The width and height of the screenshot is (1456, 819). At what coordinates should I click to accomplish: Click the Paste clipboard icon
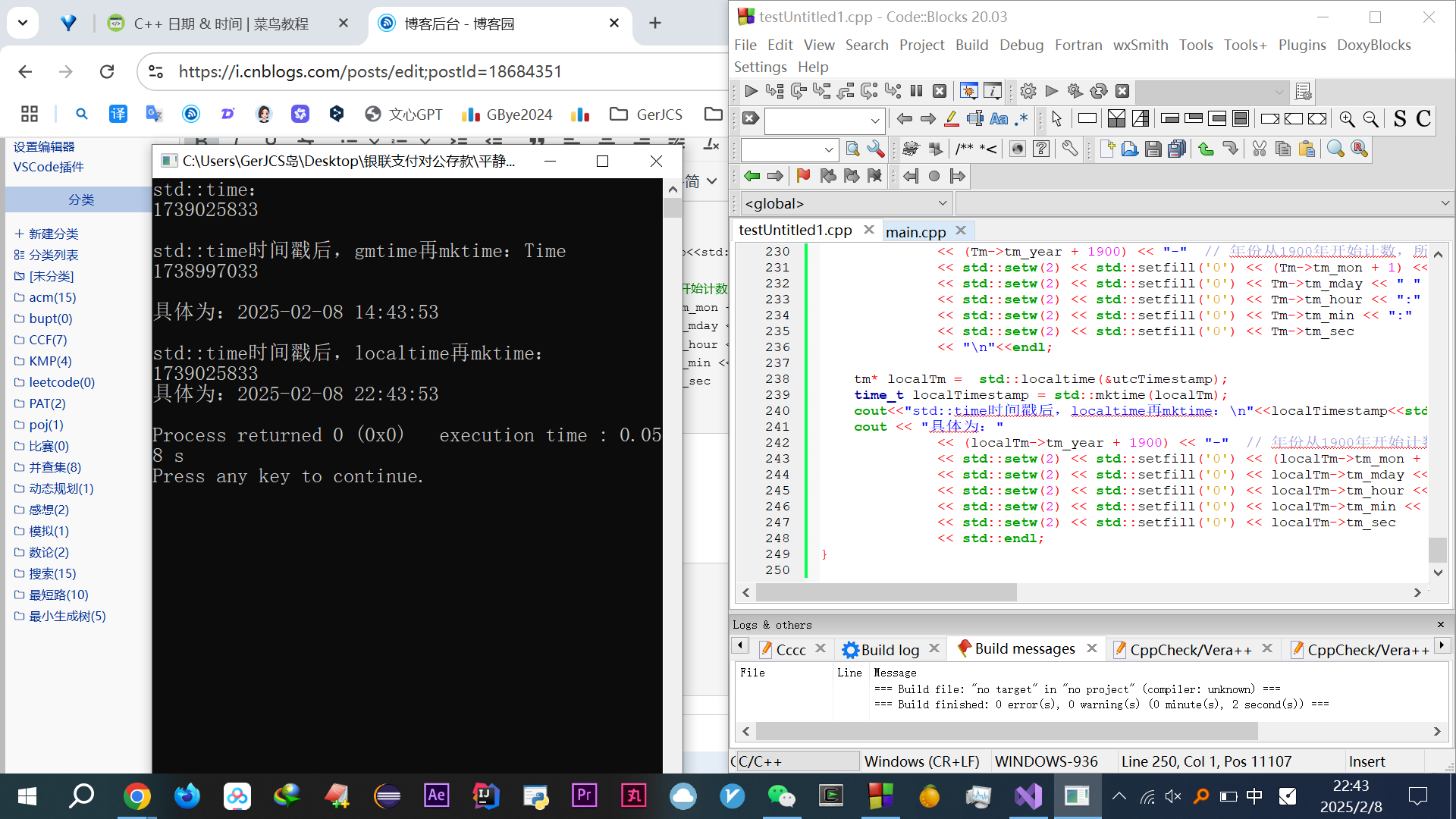click(x=1306, y=149)
